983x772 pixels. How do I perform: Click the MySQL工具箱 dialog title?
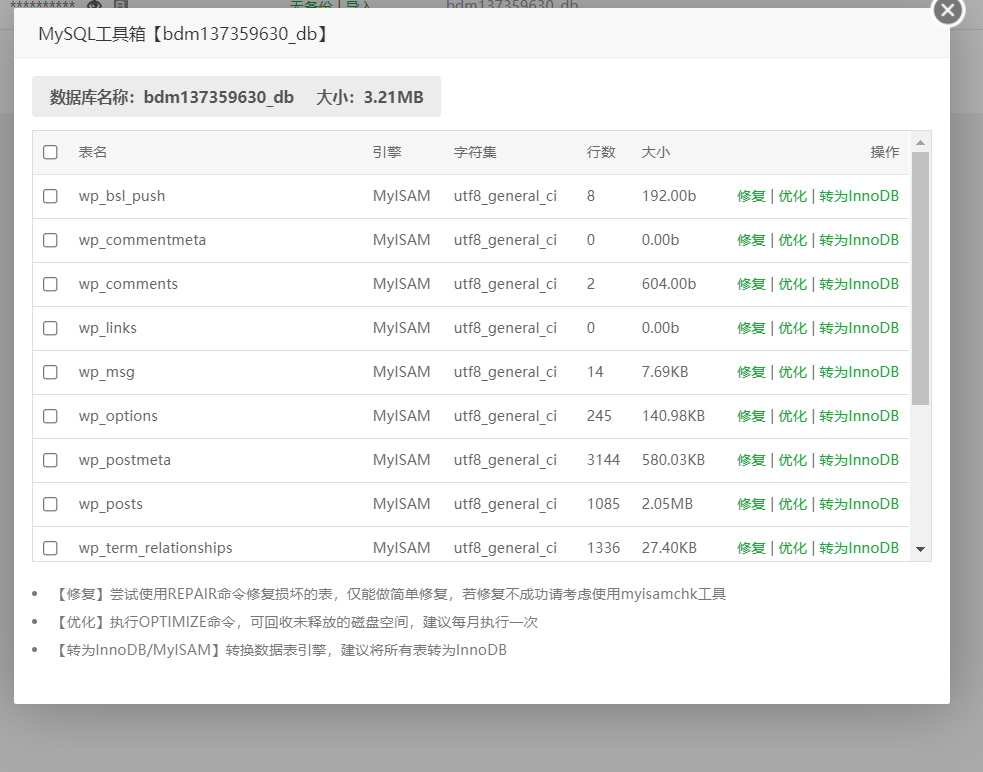point(184,34)
